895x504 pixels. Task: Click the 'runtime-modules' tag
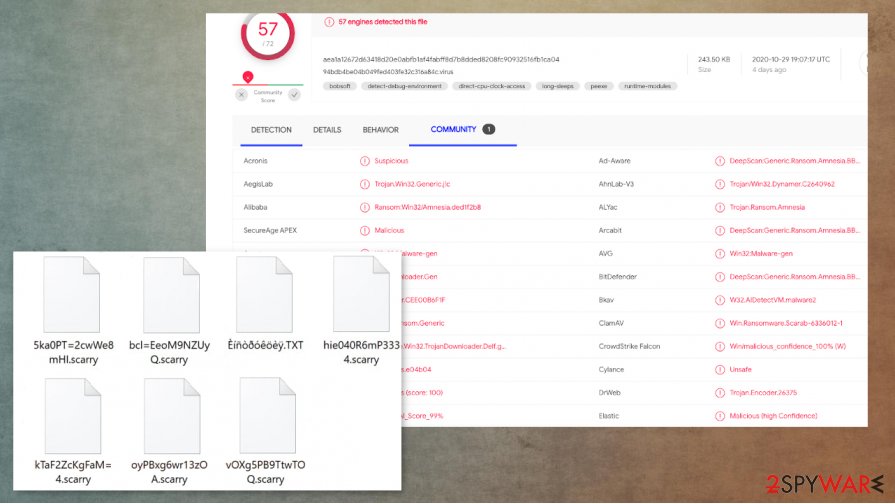pyautogui.click(x=647, y=86)
